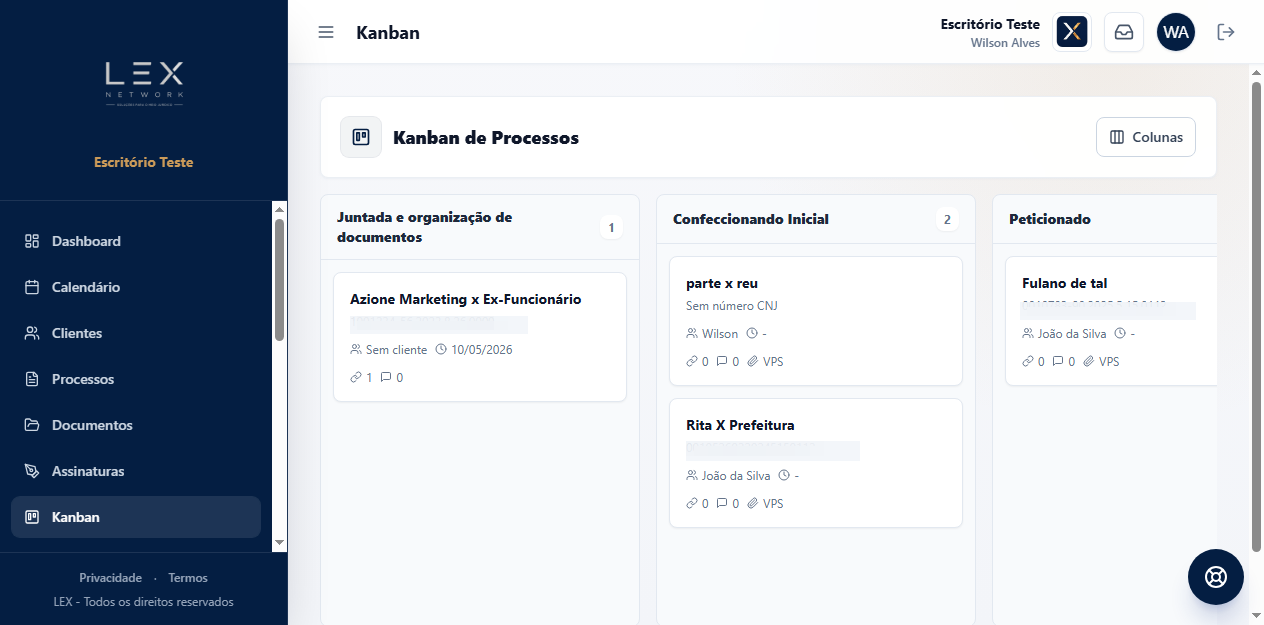Click João da Silva on Rita X Prefeitura card
1264x625 pixels.
click(x=736, y=476)
